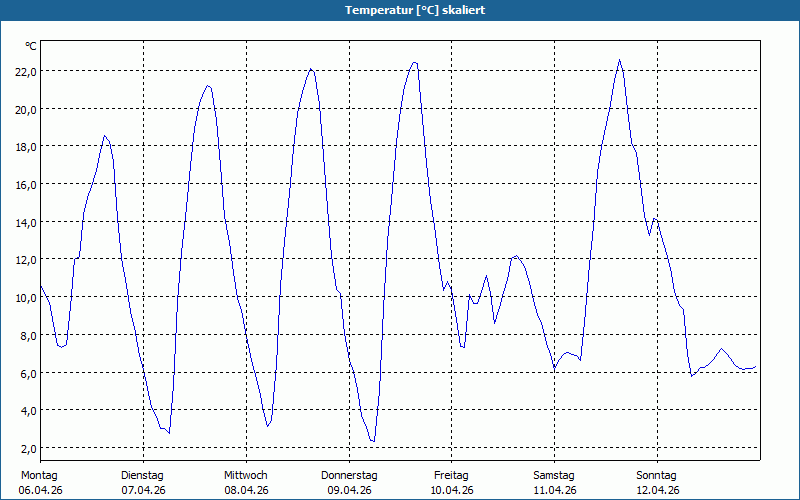Select the Montag 06.04.26 axis label
The image size is (800, 500).
(x=40, y=483)
